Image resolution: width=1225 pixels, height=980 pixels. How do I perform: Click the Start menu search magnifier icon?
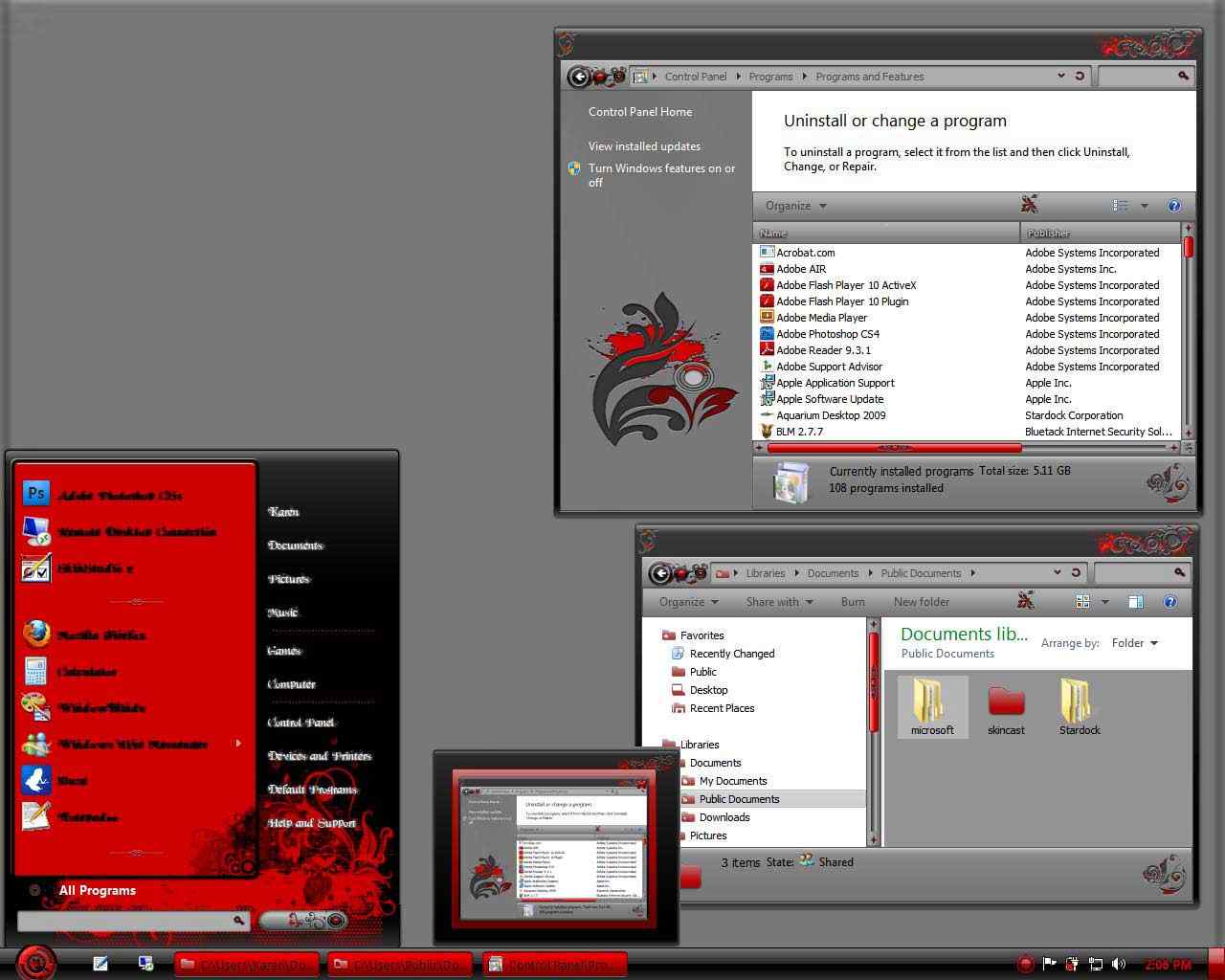(238, 921)
